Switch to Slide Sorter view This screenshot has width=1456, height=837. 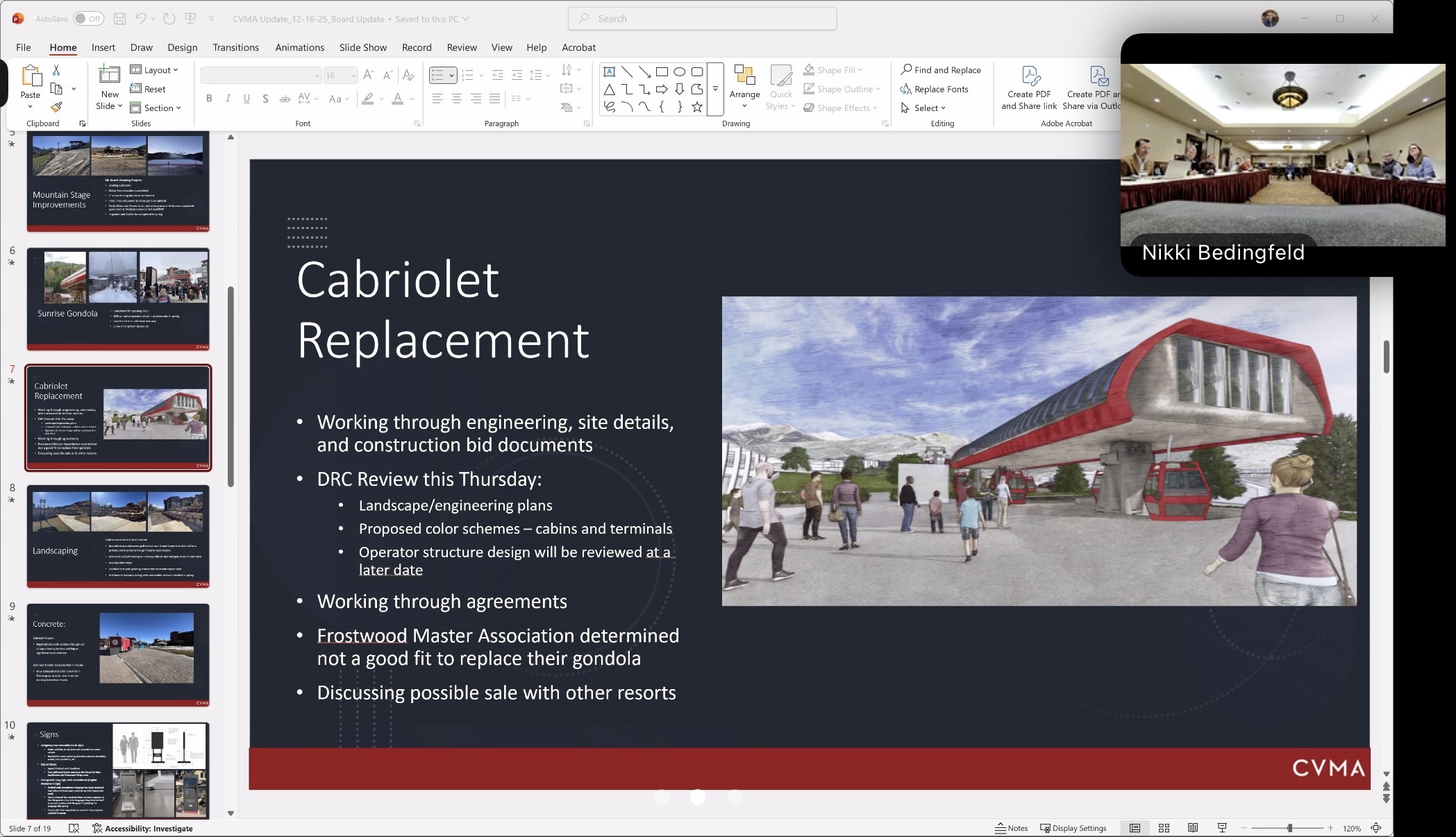(1164, 828)
